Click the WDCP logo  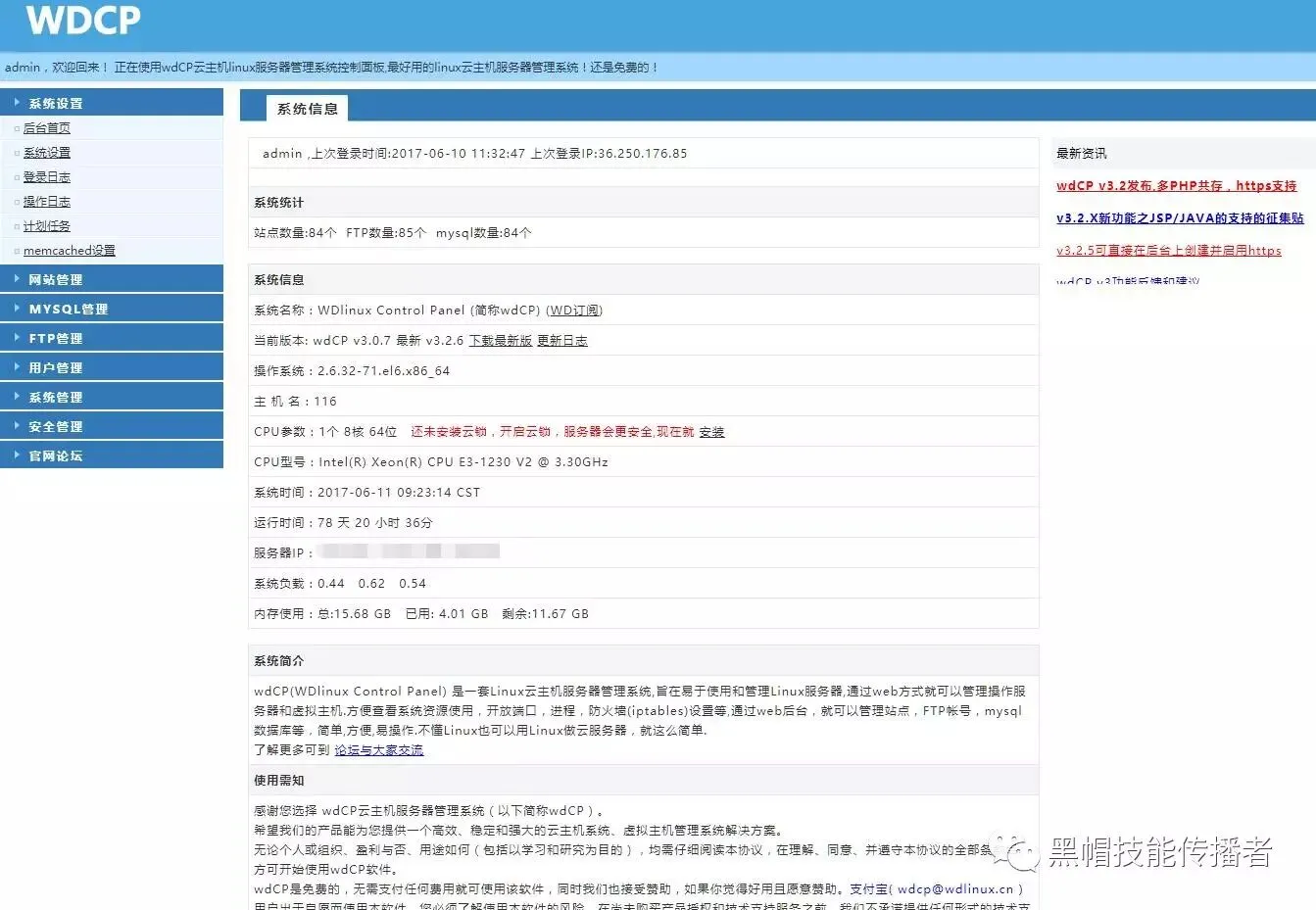tap(83, 20)
